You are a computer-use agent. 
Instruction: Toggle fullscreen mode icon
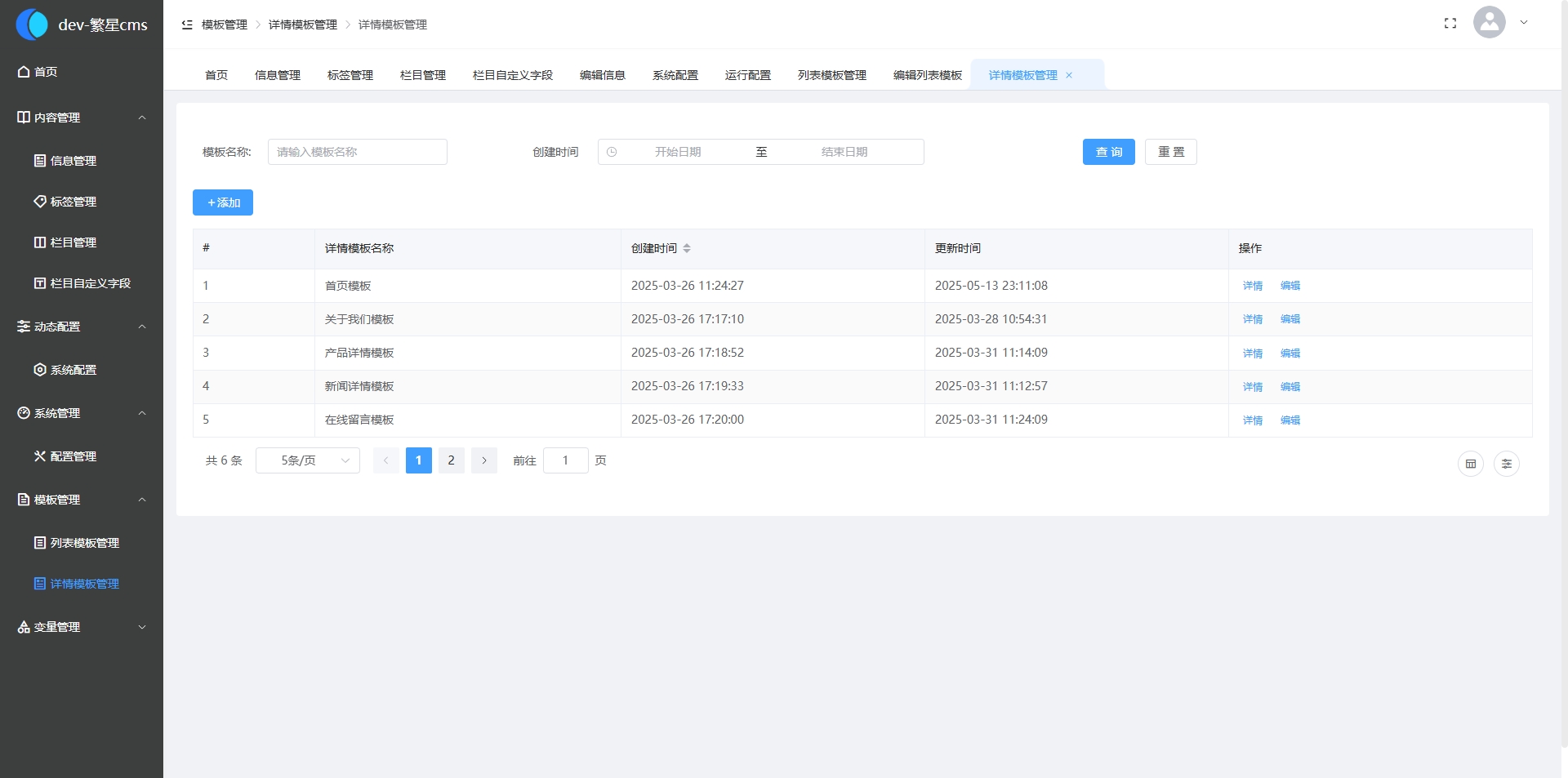[1450, 24]
